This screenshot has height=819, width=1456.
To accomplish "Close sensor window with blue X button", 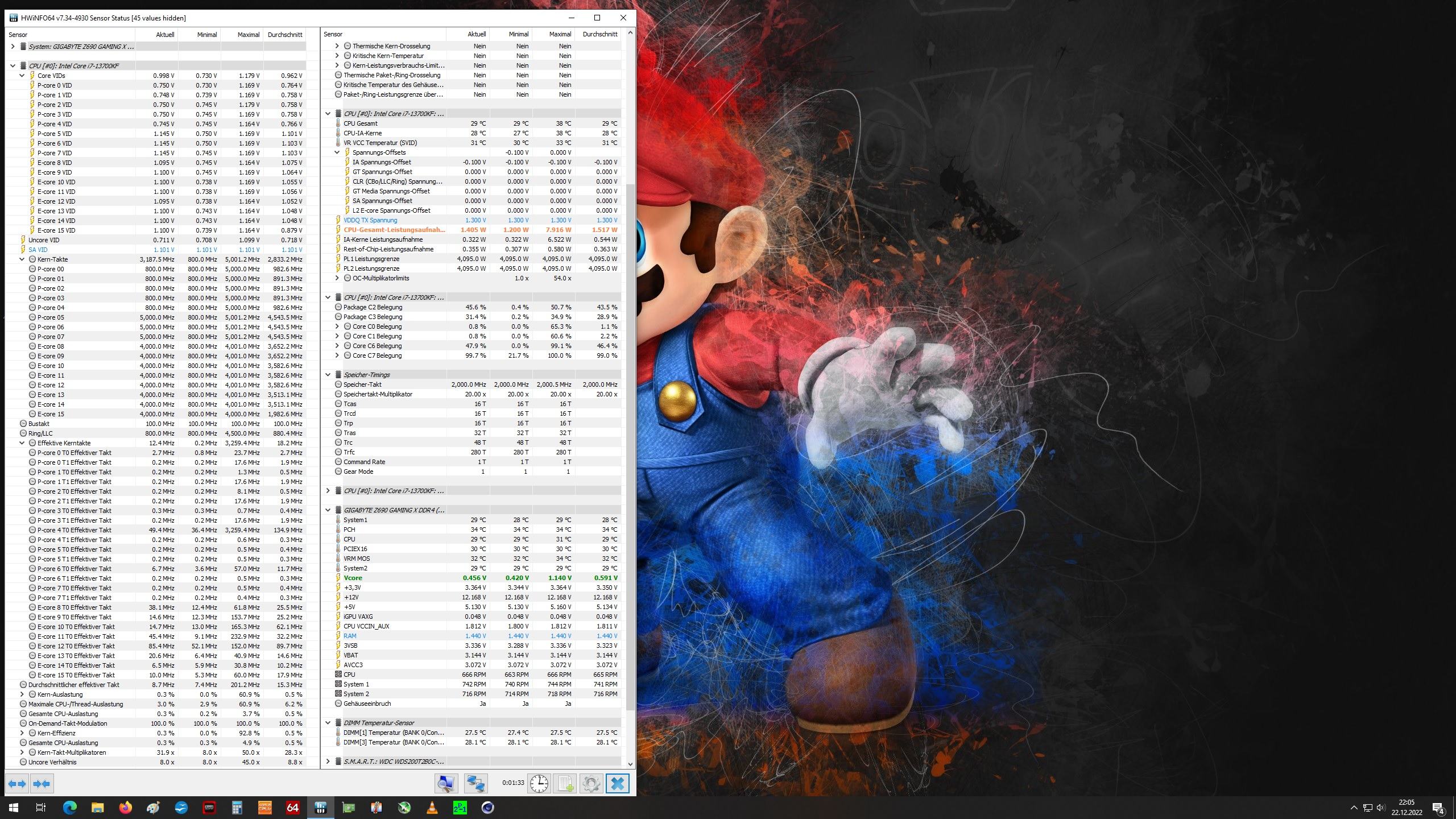I will click(618, 784).
